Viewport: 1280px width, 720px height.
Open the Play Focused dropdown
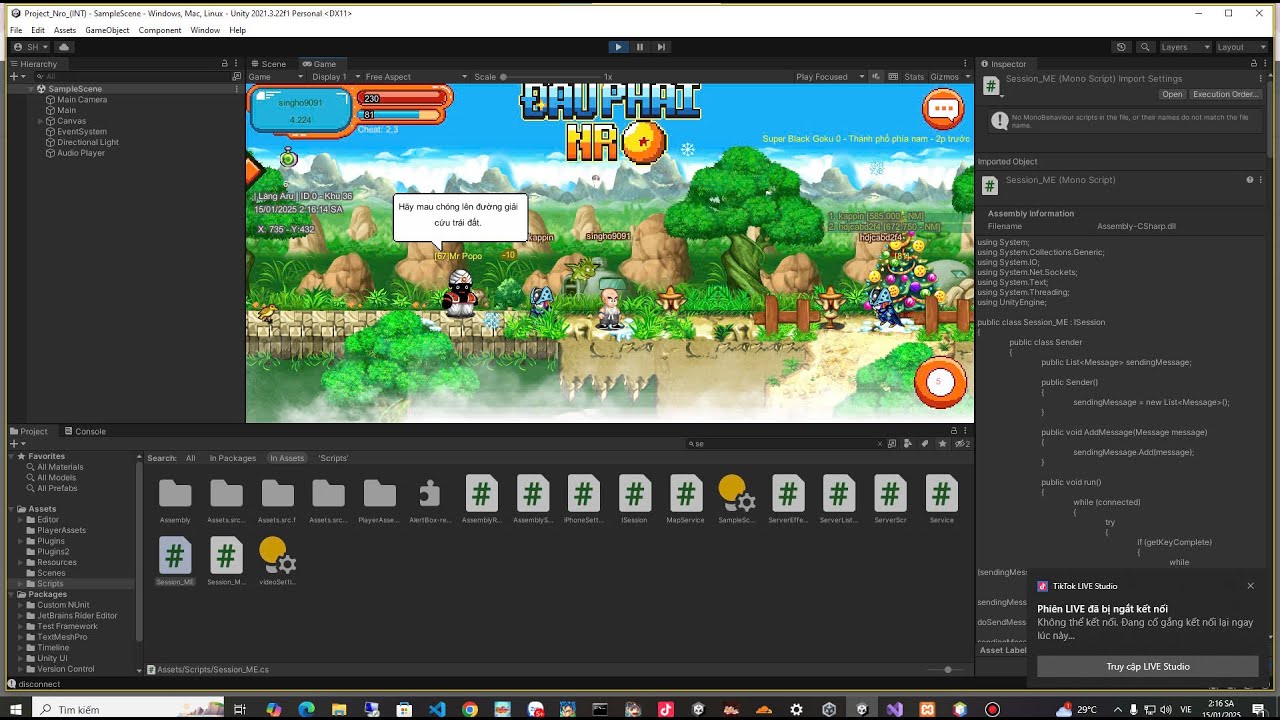(830, 77)
